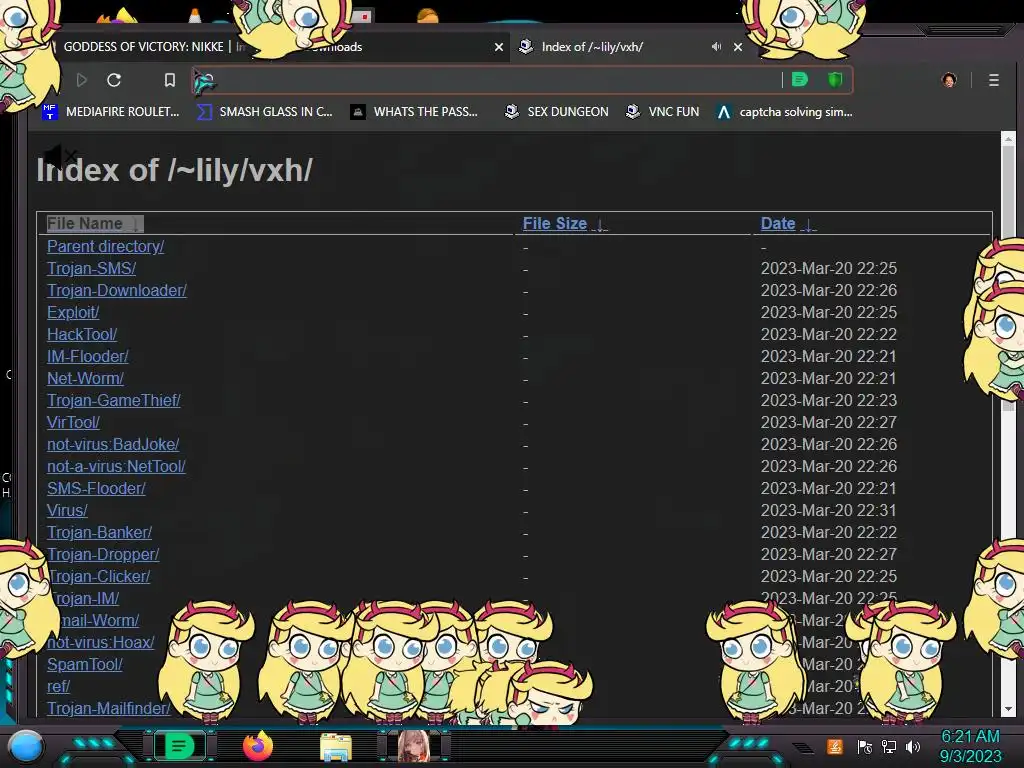Viewport: 1024px width, 768px height.
Task: Click the page vertical scrollbar thumb
Action: (x=1008, y=278)
